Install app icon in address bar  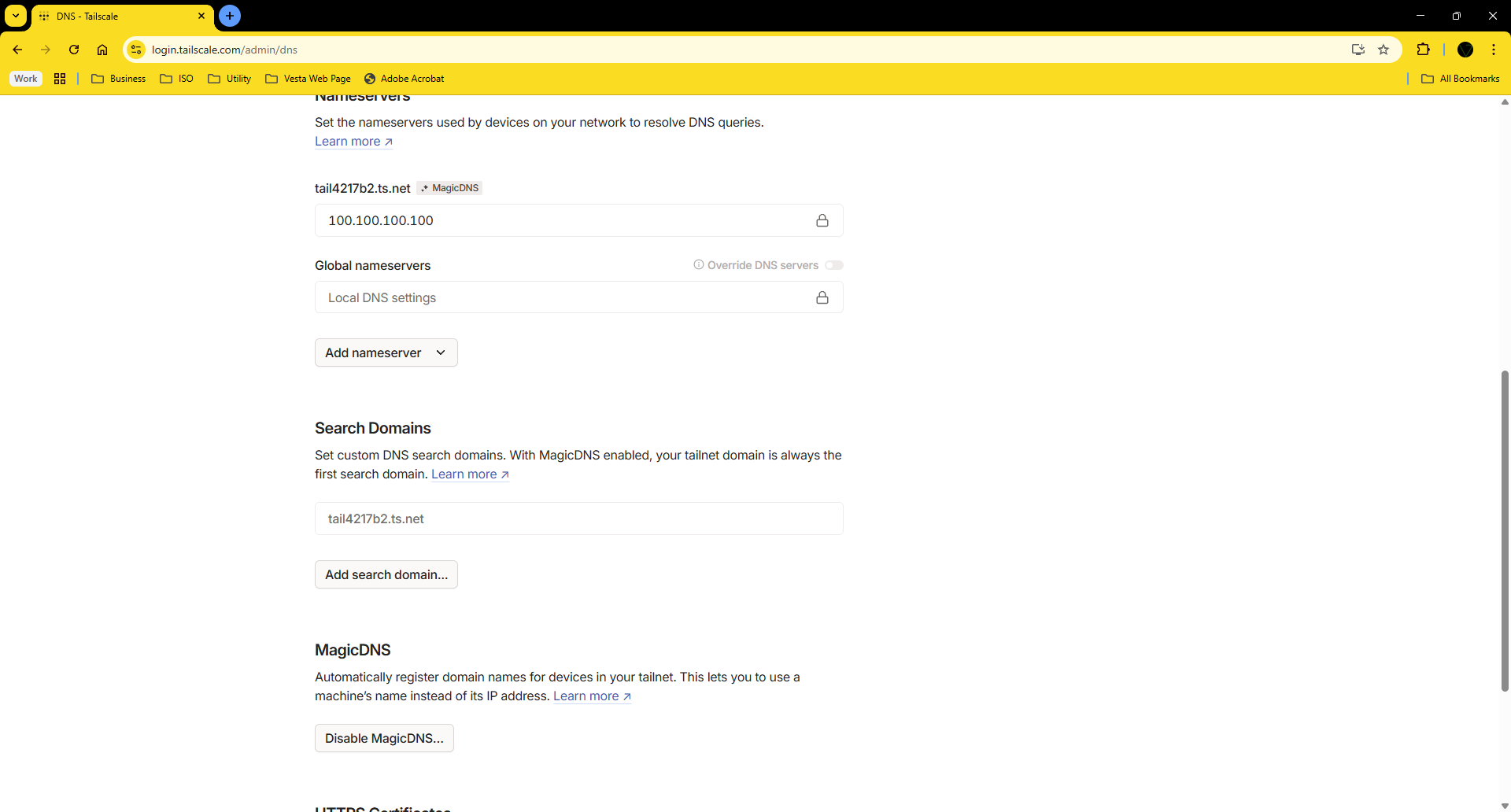[1358, 50]
